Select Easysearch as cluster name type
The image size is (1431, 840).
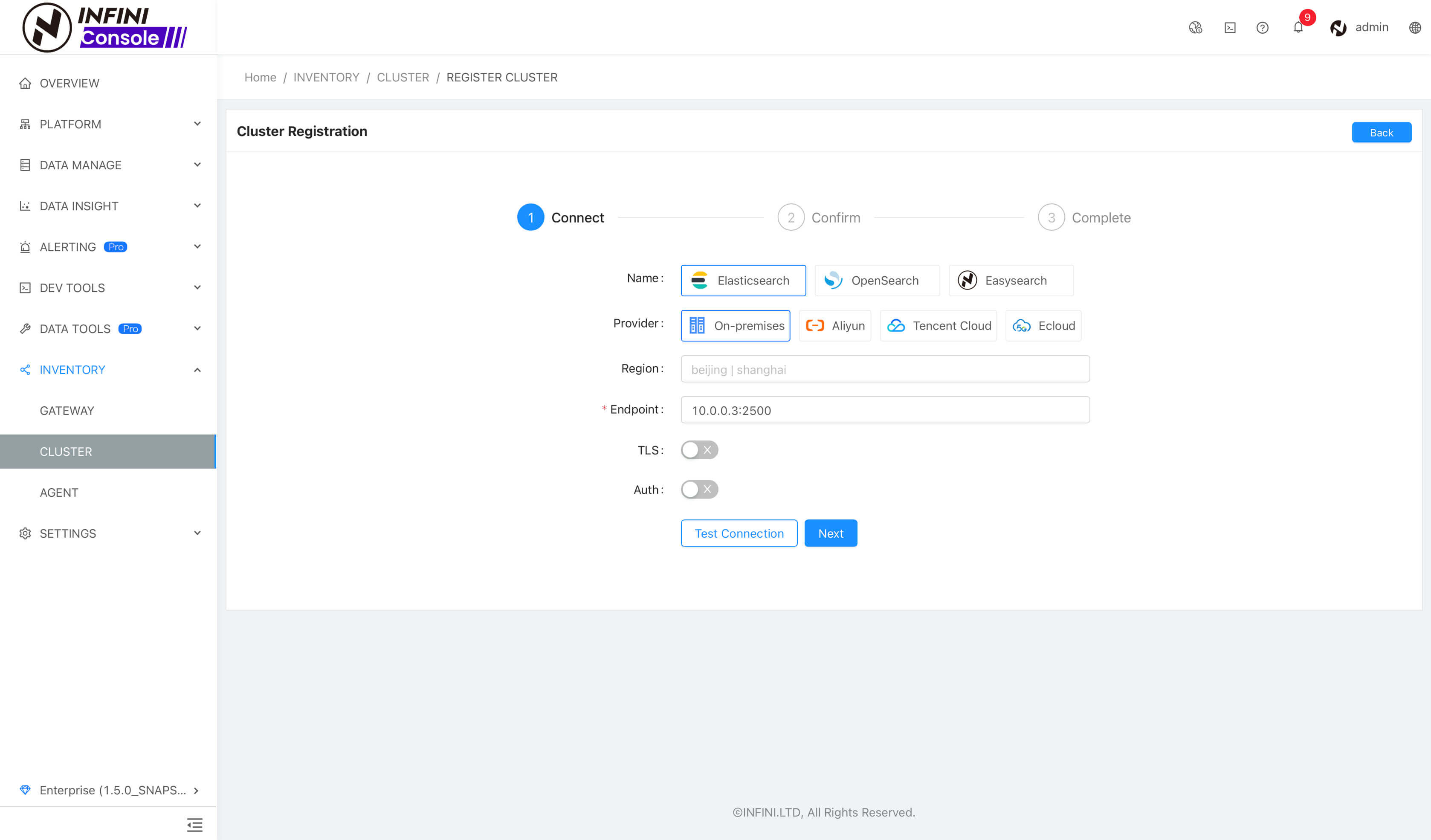click(x=1011, y=280)
